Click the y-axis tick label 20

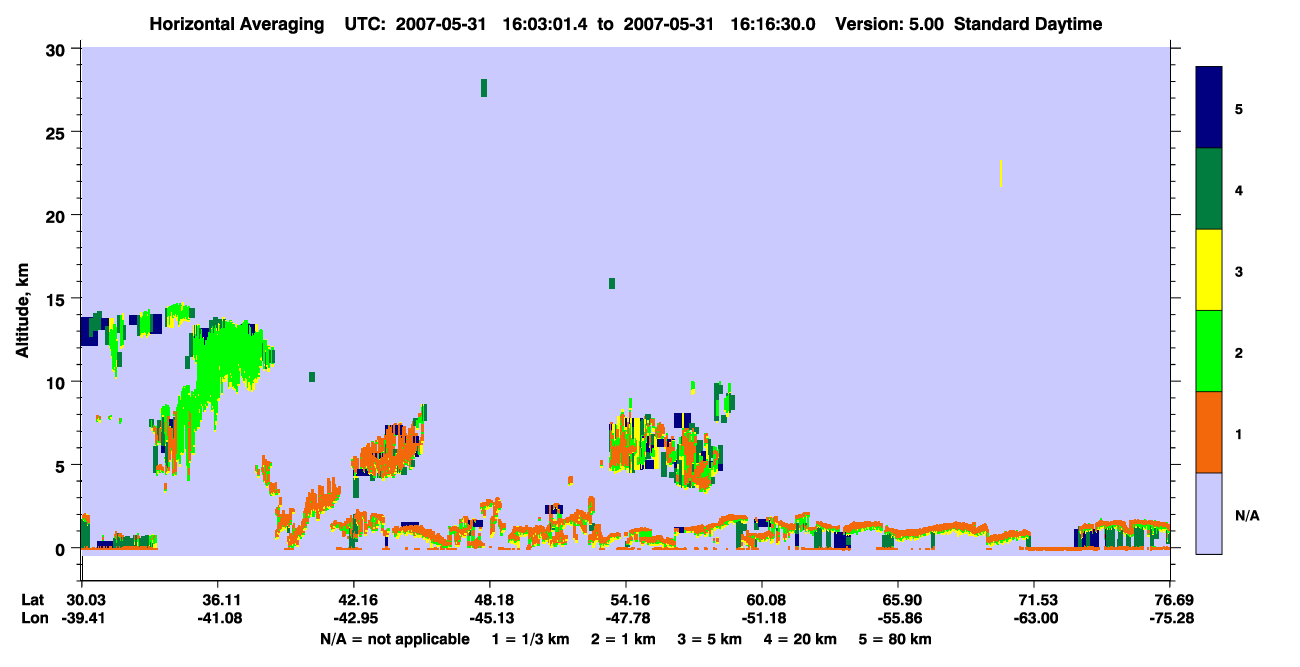tap(58, 215)
